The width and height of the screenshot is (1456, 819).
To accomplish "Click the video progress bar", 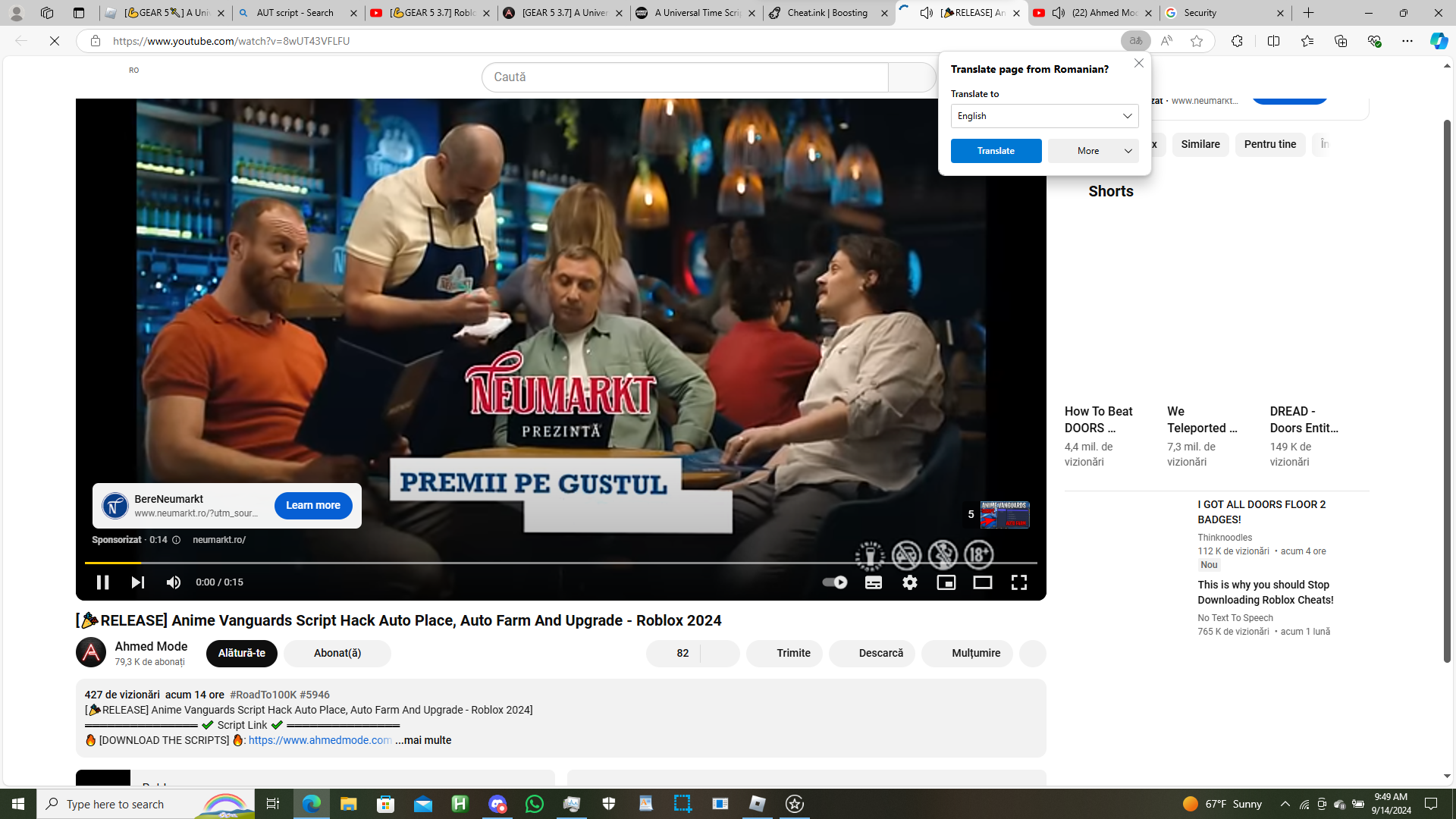I will 561,563.
